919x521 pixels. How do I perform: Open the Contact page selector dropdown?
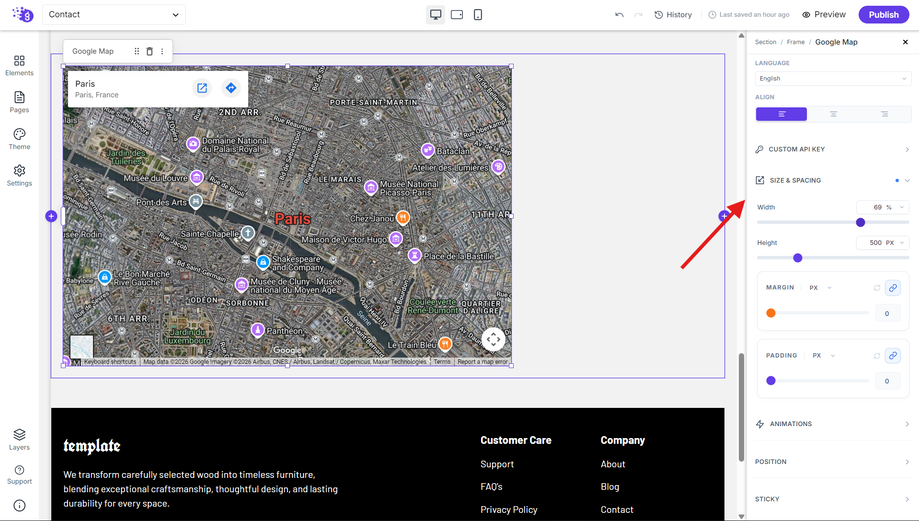coord(114,15)
